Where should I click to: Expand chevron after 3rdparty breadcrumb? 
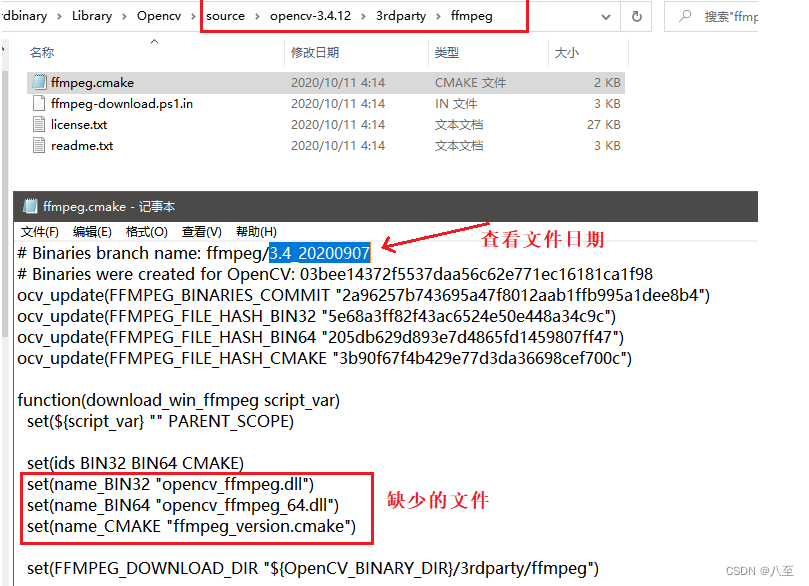438,17
